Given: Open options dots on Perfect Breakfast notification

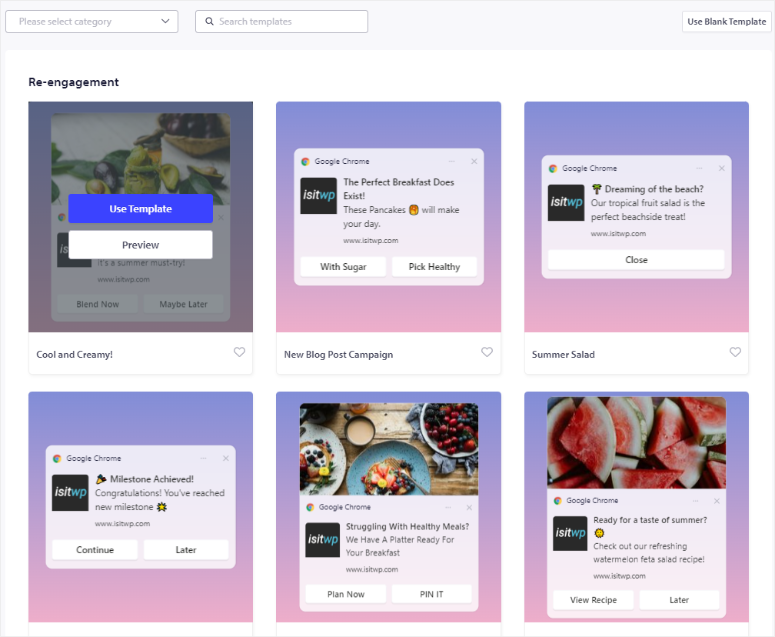Looking at the screenshot, I should [x=451, y=162].
